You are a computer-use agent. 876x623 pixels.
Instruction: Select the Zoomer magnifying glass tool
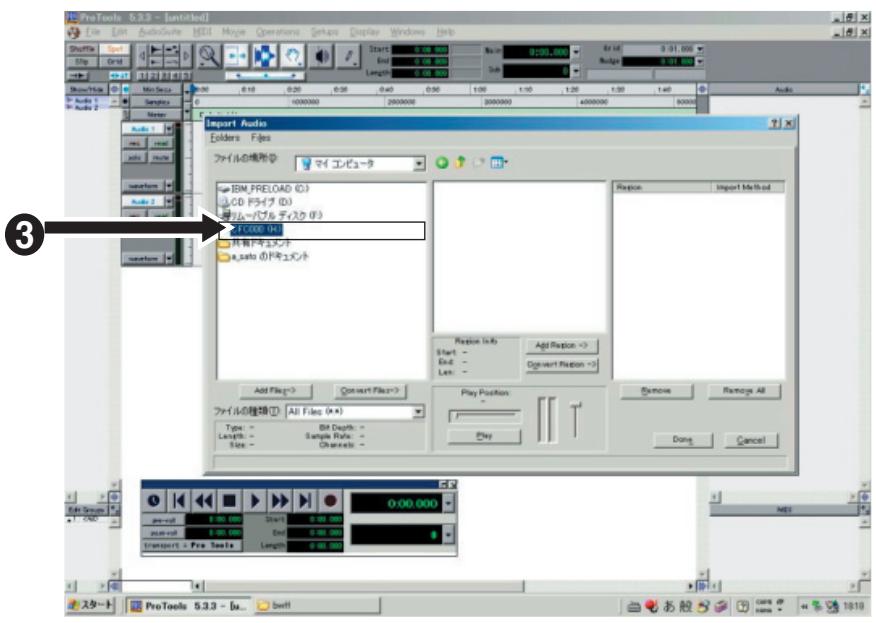(x=209, y=56)
